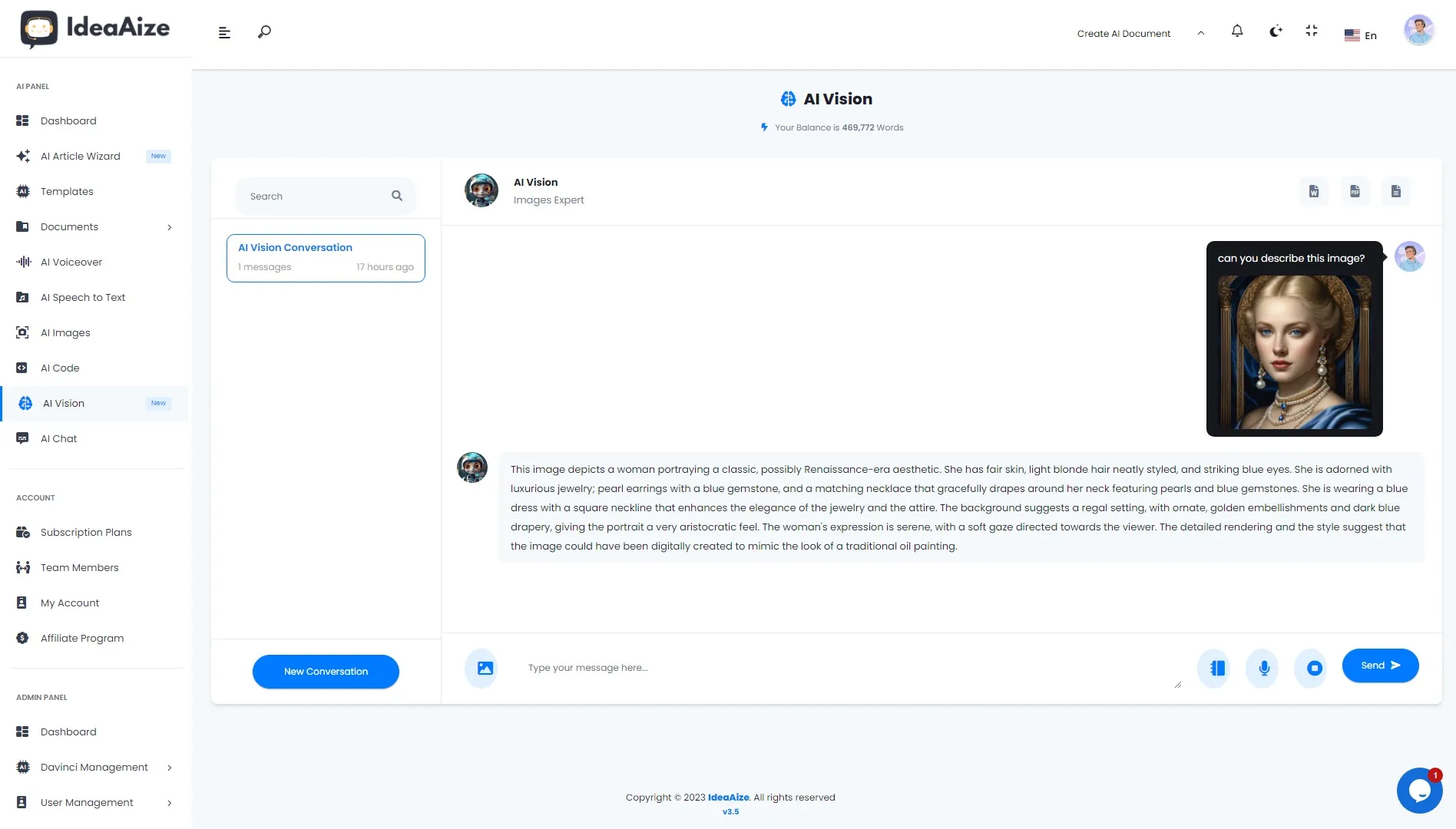Open the header search magnifier

coord(264,32)
